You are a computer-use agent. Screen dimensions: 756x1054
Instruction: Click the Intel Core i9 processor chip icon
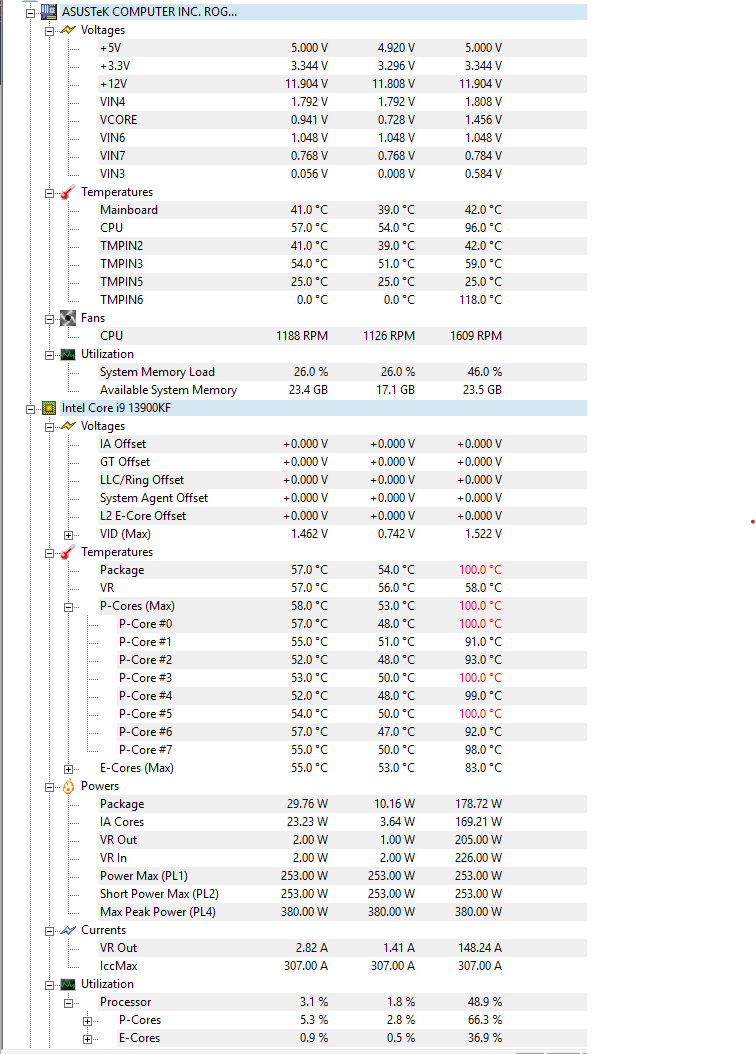[48, 408]
